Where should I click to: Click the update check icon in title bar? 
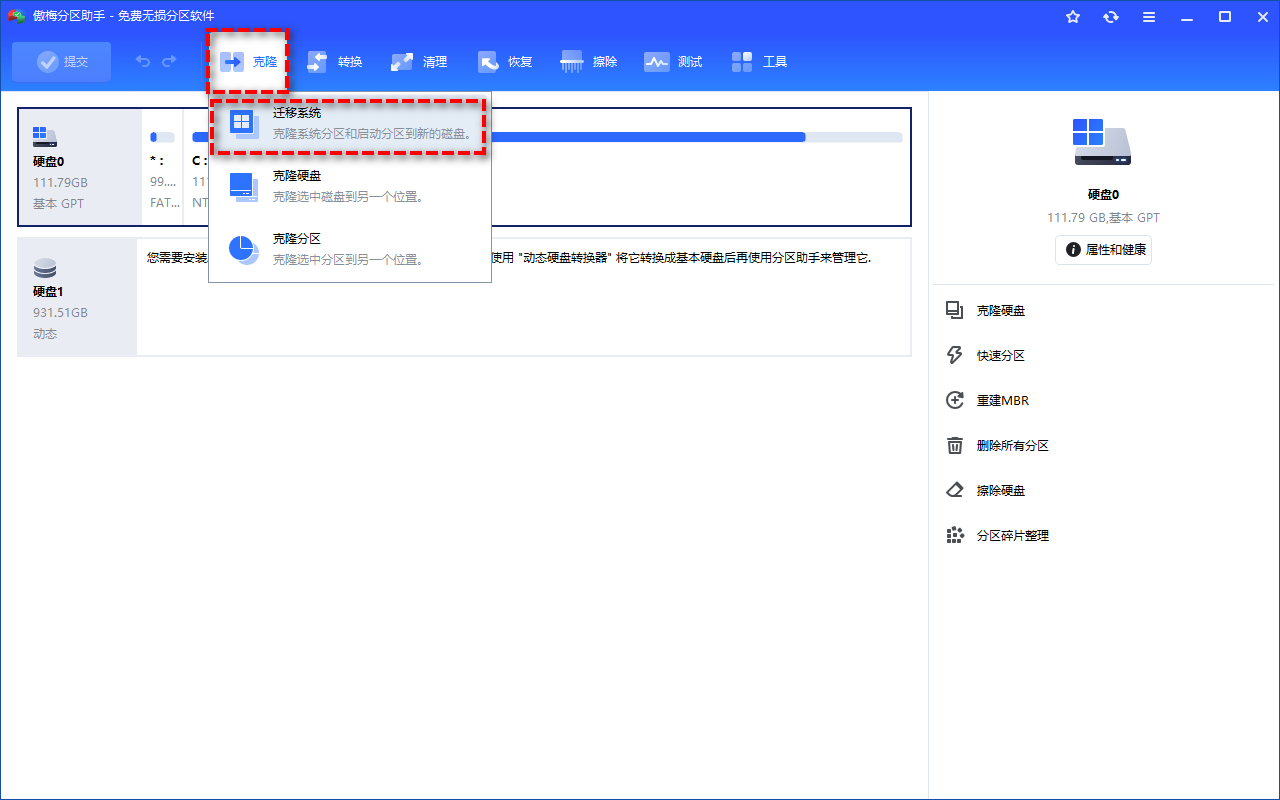click(x=1111, y=16)
